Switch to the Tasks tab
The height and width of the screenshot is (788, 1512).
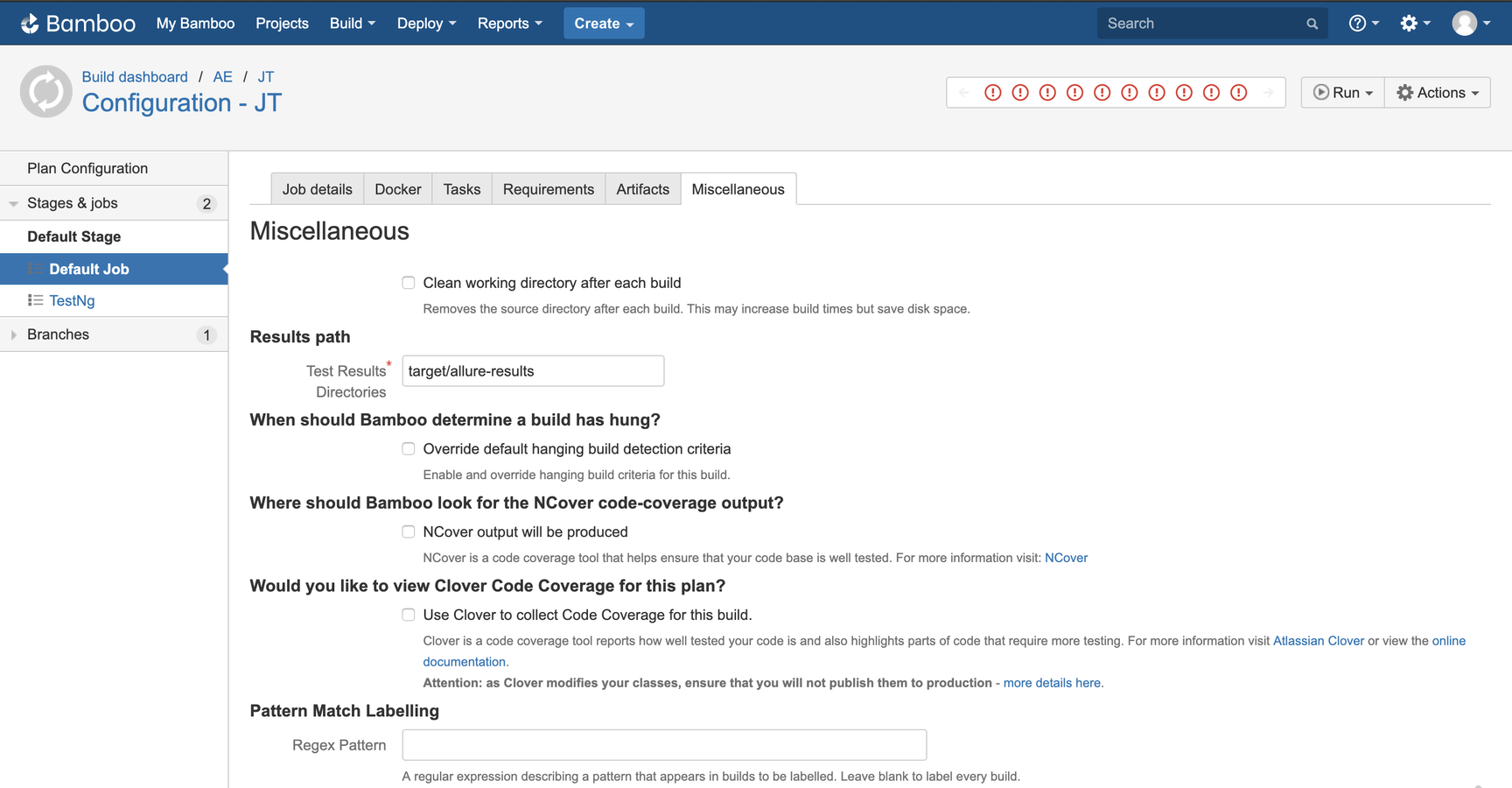pyautogui.click(x=462, y=189)
